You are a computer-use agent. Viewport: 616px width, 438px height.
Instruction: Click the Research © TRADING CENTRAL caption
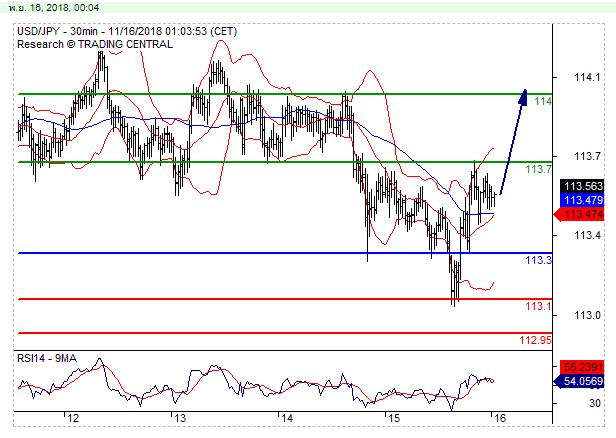(x=95, y=44)
